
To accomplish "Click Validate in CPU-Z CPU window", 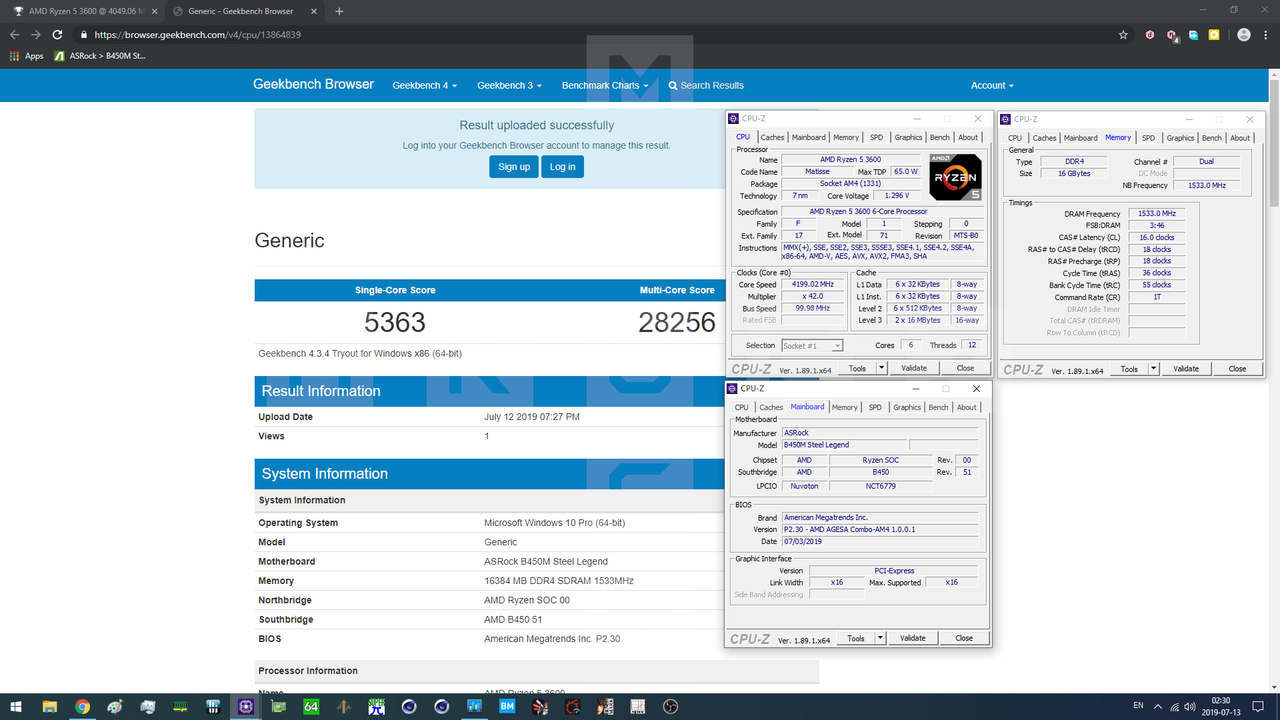I will click(x=914, y=368).
